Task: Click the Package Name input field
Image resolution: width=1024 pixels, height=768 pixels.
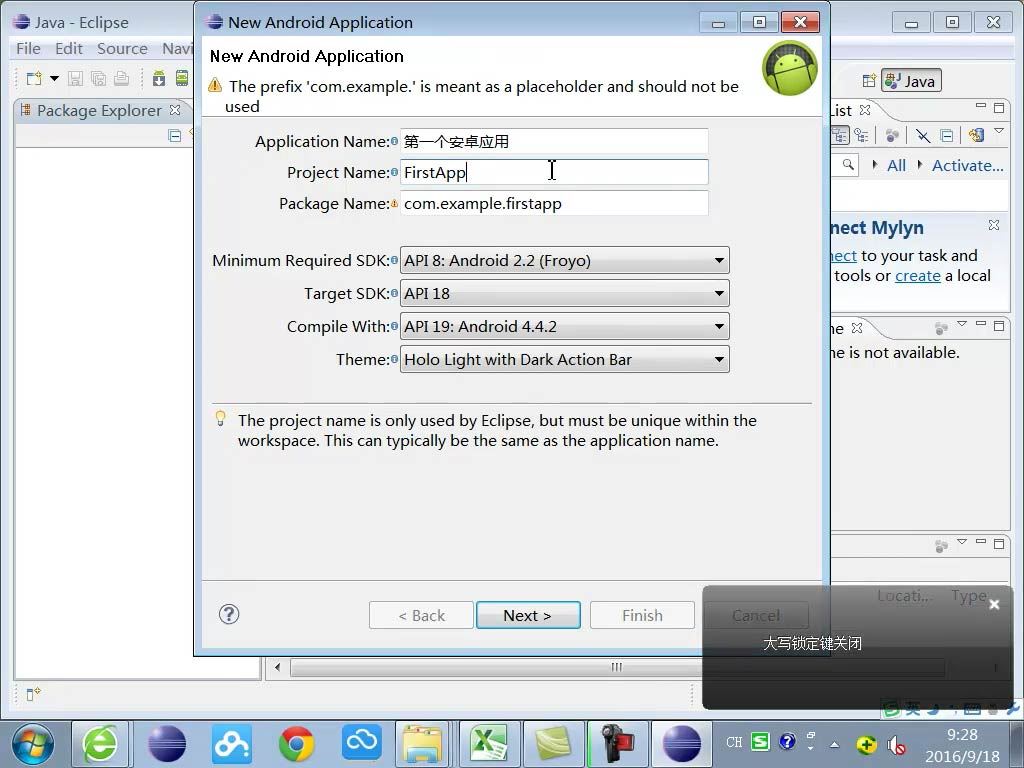Action: point(554,204)
